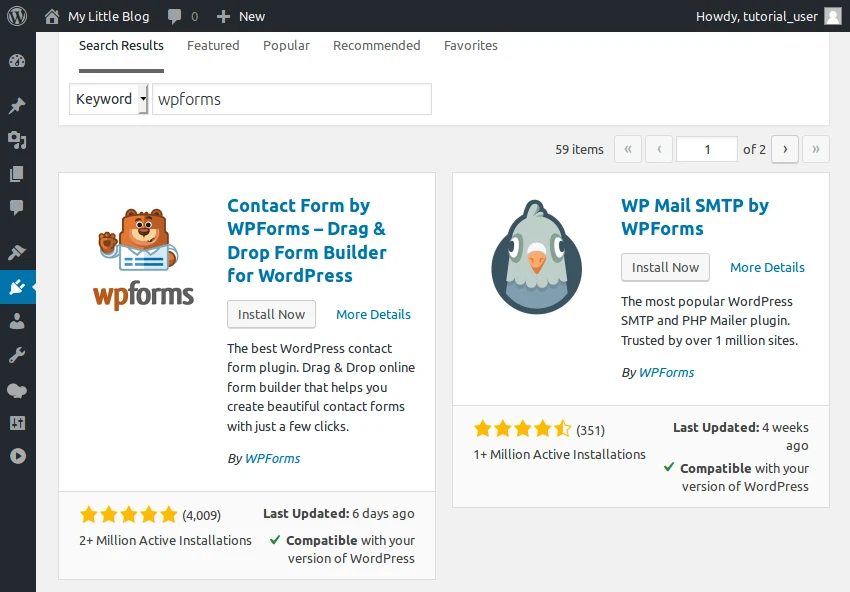
Task: Click the 2+ Million Active Installations text
Action: tap(165, 540)
